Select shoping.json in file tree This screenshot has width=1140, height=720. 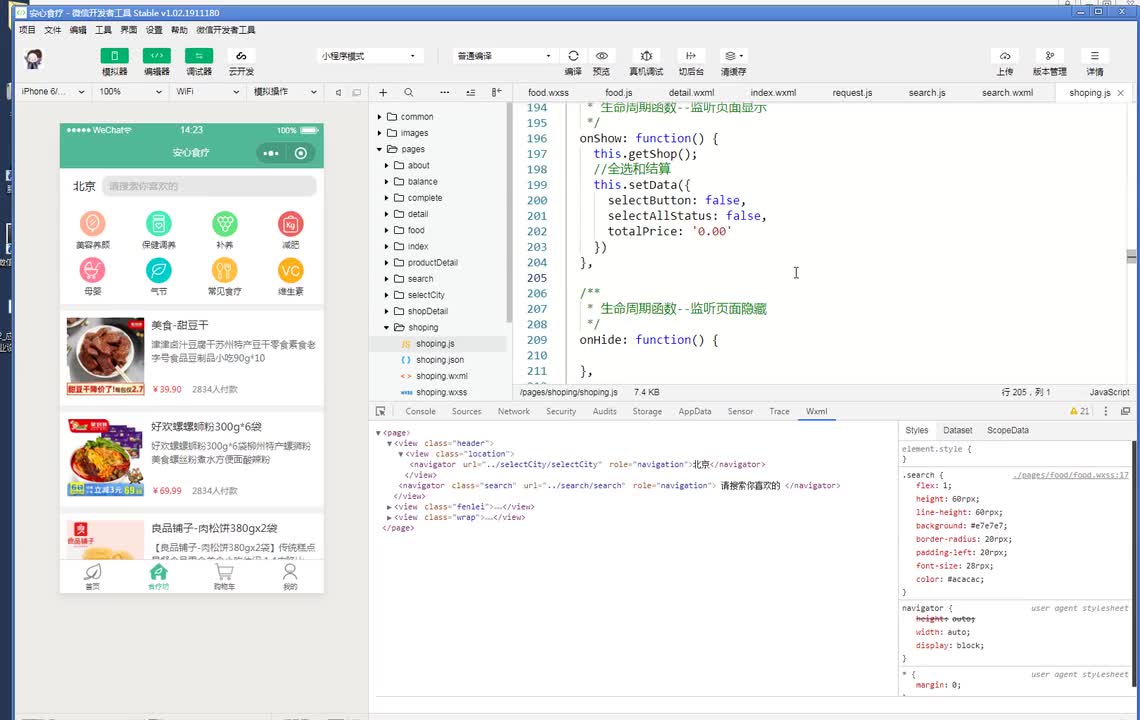point(440,360)
